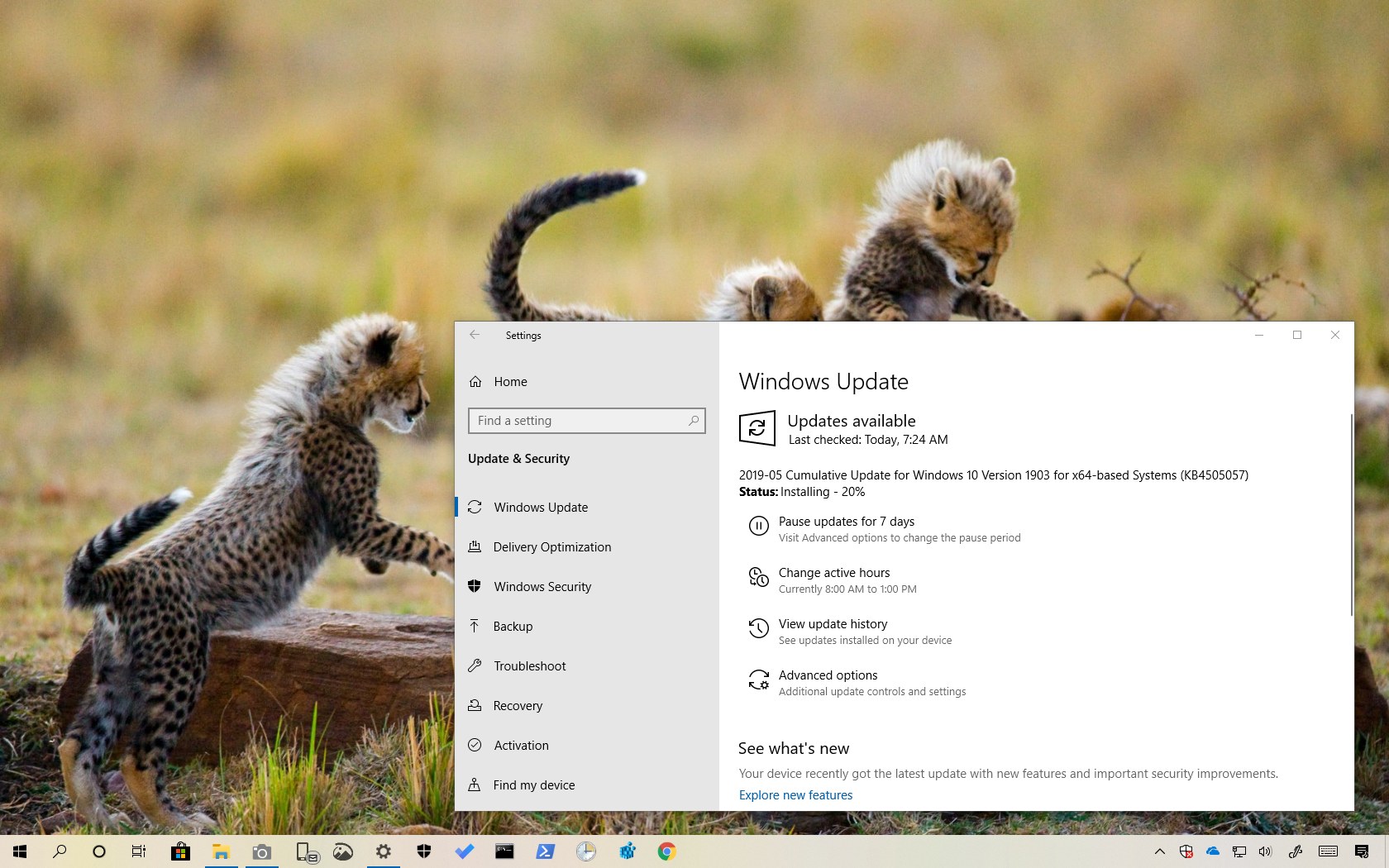Screen dimensions: 1389x868
Task: Follow the Explore new features link
Action: [x=795, y=795]
